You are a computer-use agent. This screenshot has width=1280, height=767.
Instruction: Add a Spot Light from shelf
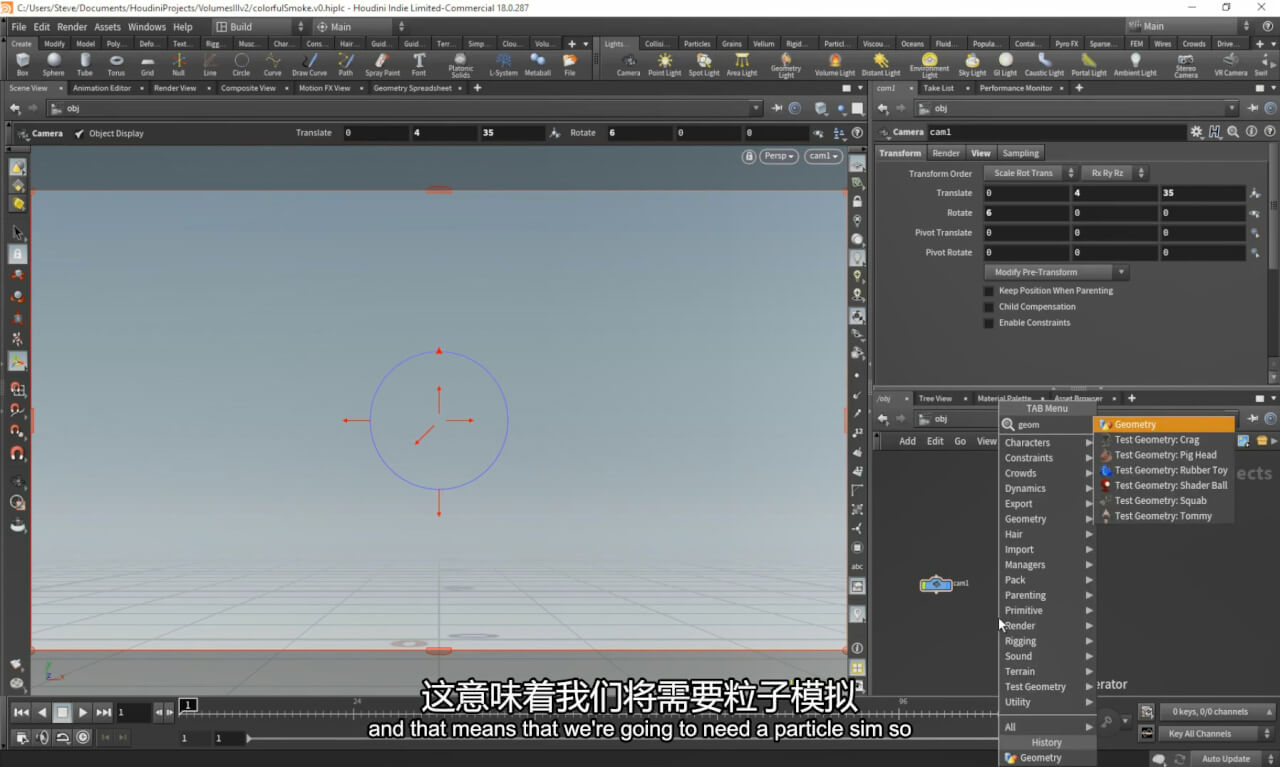coord(704,65)
